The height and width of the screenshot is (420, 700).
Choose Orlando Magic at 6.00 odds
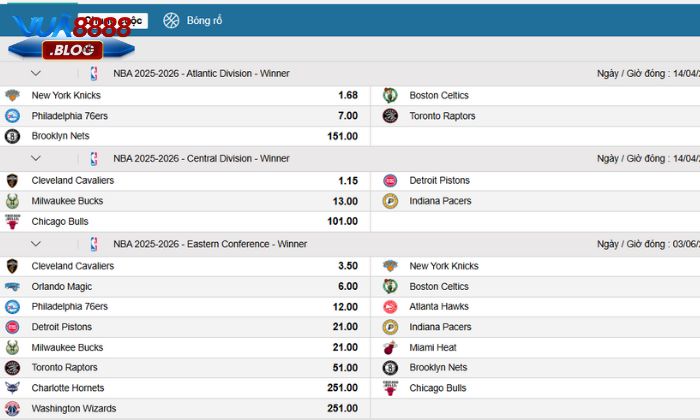(x=347, y=287)
